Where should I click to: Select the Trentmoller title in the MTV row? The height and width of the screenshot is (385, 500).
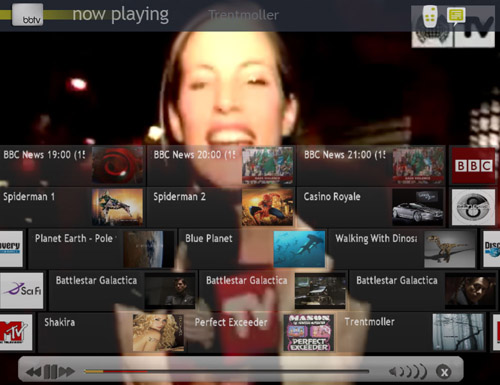(x=370, y=322)
